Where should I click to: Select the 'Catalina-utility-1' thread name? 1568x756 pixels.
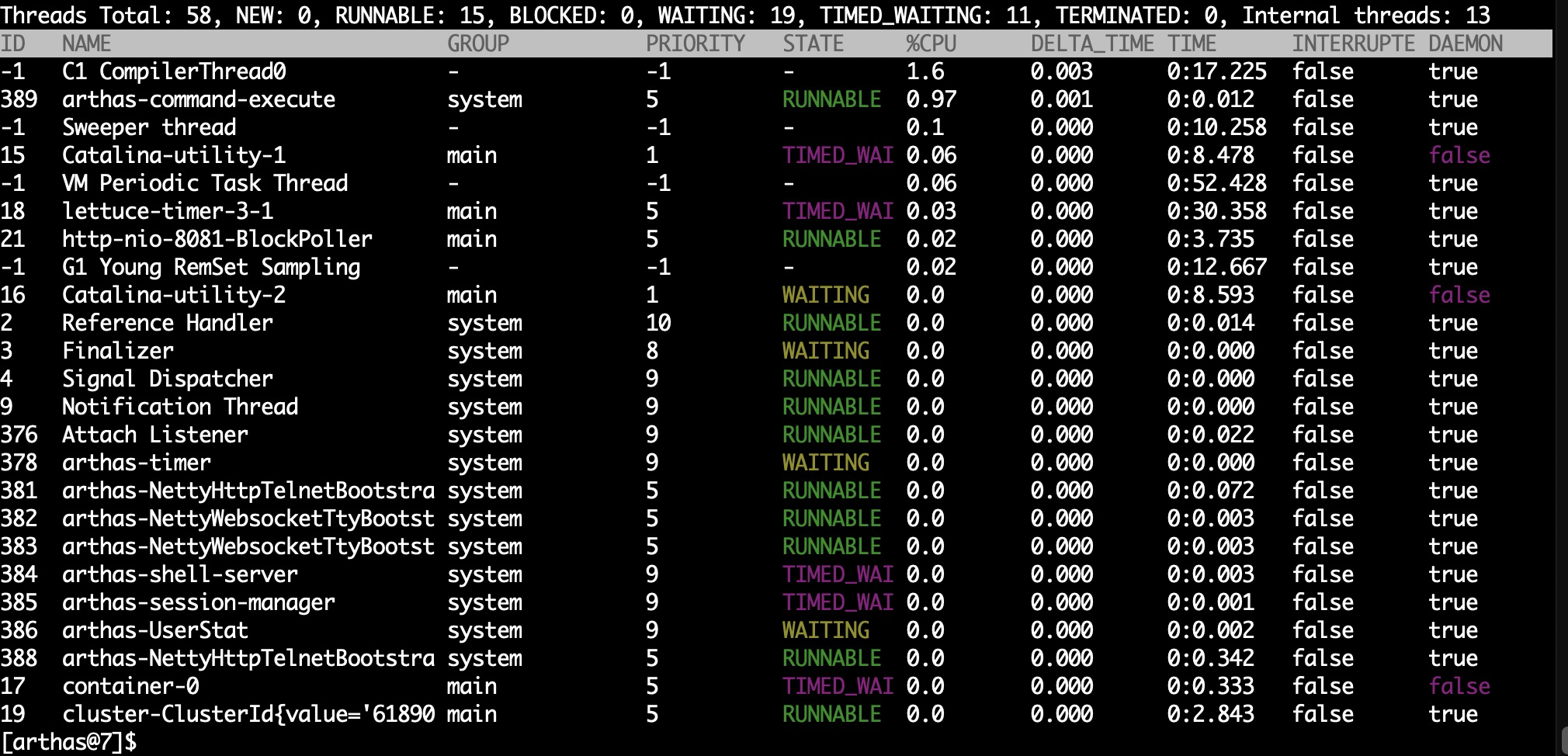pos(174,155)
